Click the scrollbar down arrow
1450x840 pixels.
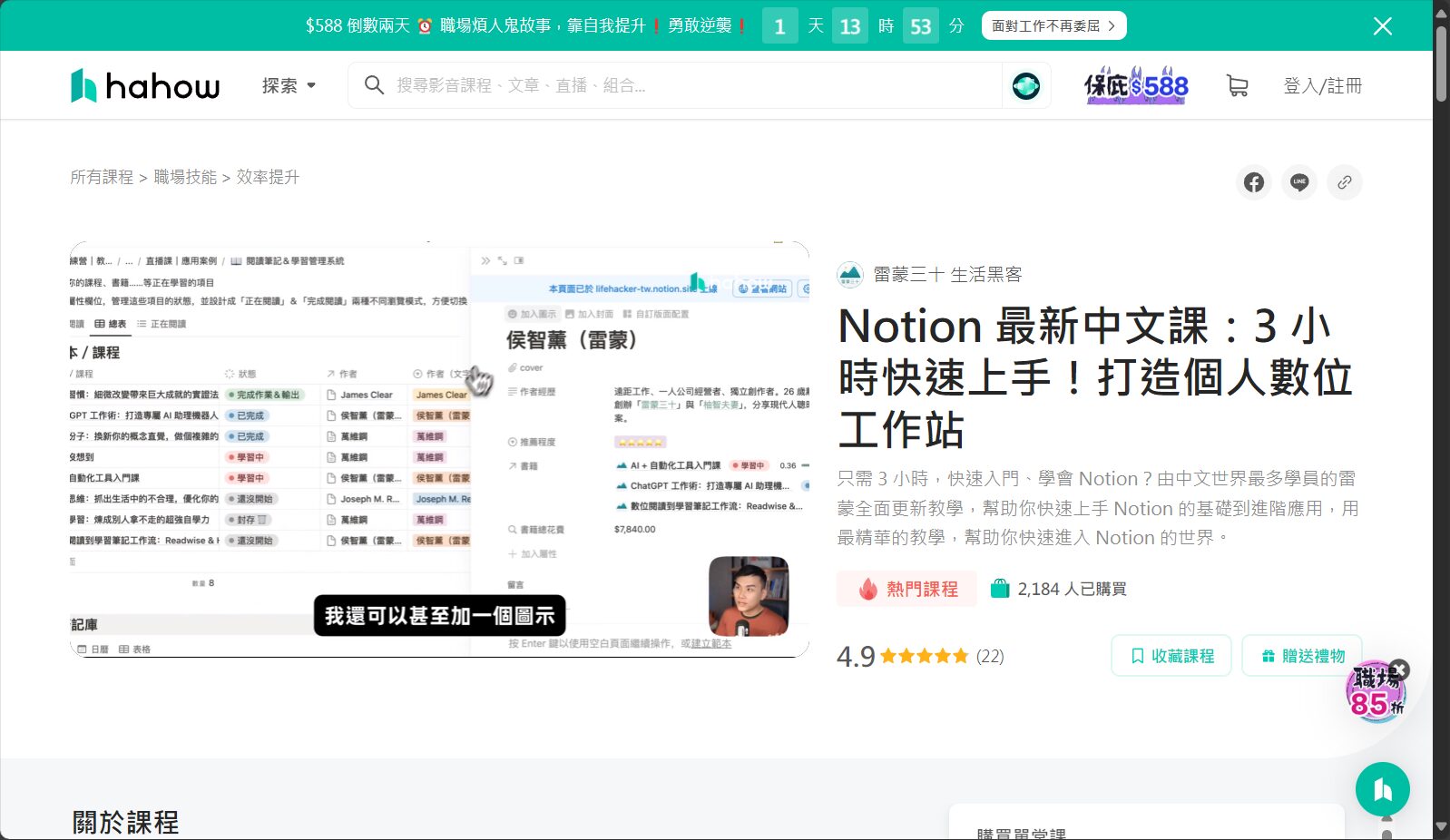coord(1441,827)
